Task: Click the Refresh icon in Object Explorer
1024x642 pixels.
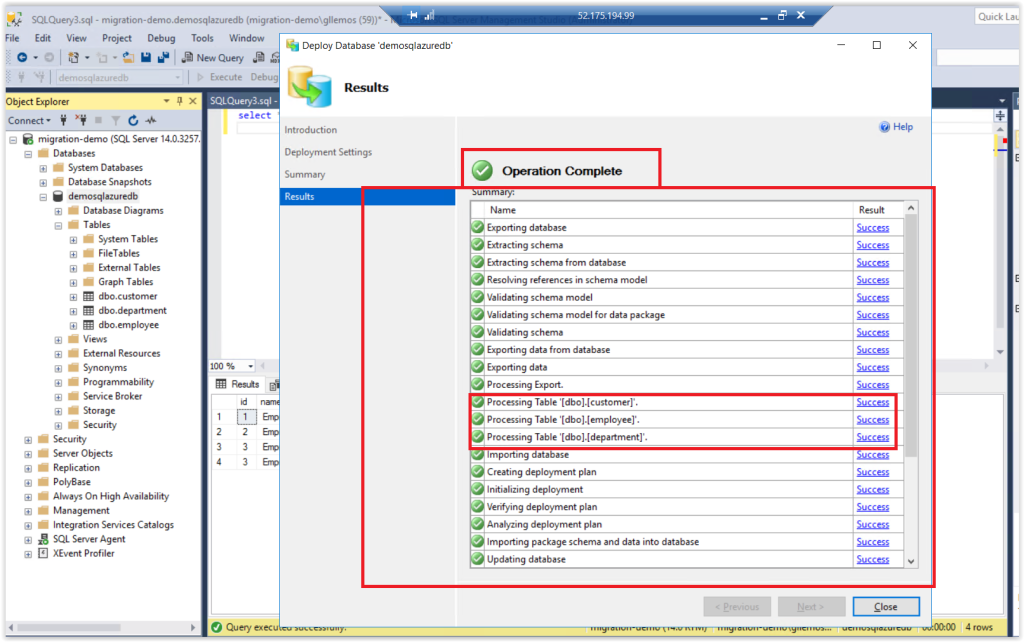Action: click(133, 120)
